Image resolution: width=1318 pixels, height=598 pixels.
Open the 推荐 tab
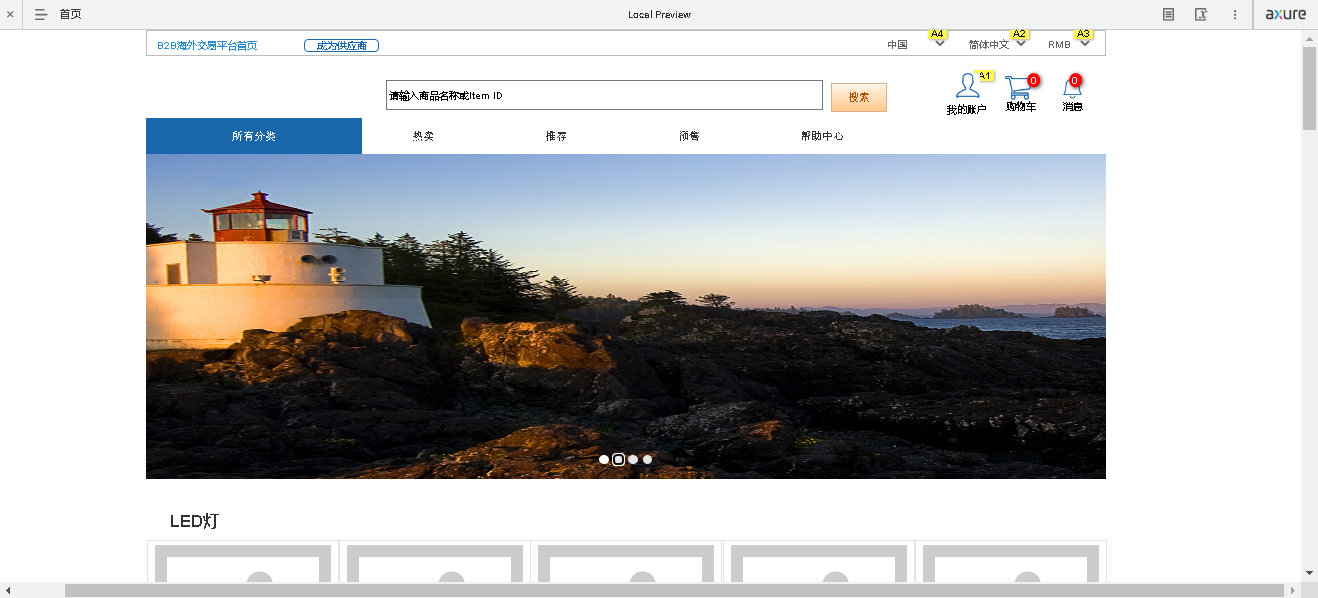pyautogui.click(x=556, y=136)
